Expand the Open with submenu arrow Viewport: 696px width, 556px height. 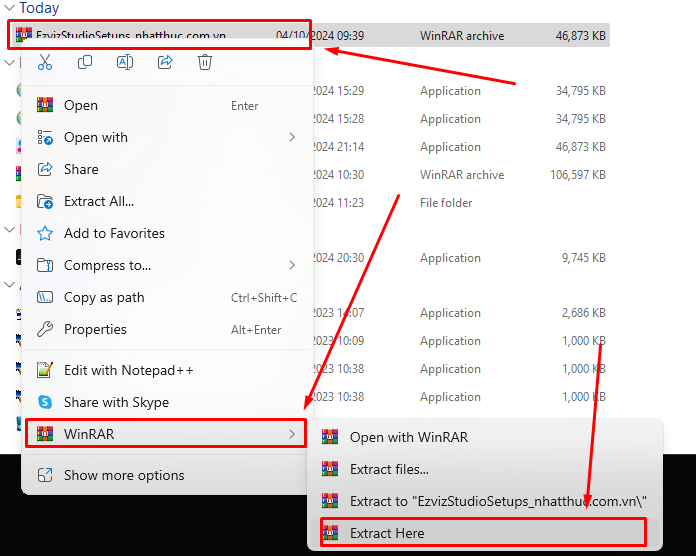pos(292,138)
